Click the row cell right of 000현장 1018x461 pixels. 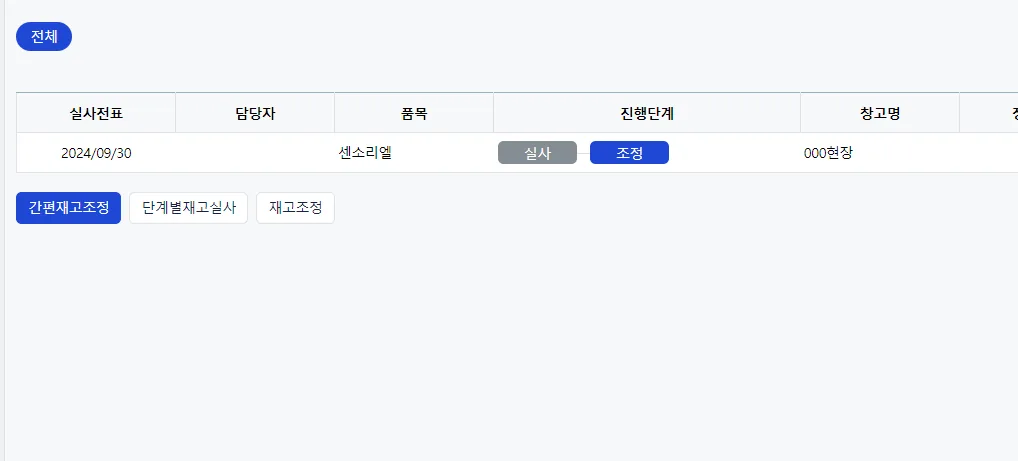pos(989,153)
